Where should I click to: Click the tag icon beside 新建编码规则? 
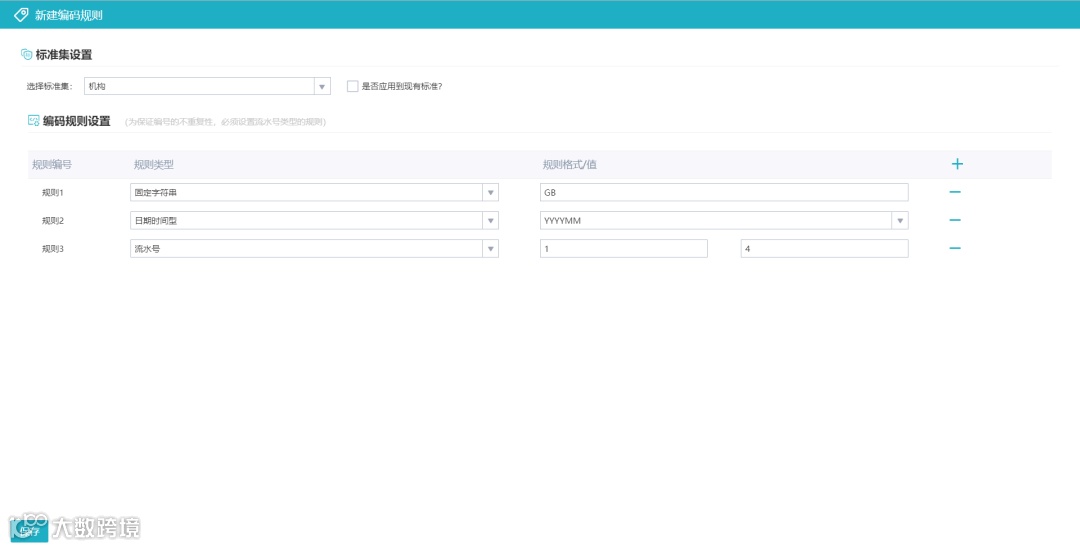point(21,14)
